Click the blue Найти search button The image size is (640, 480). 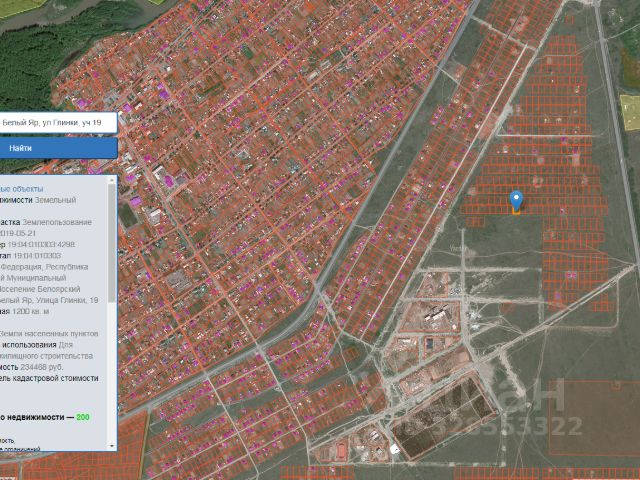point(58,148)
